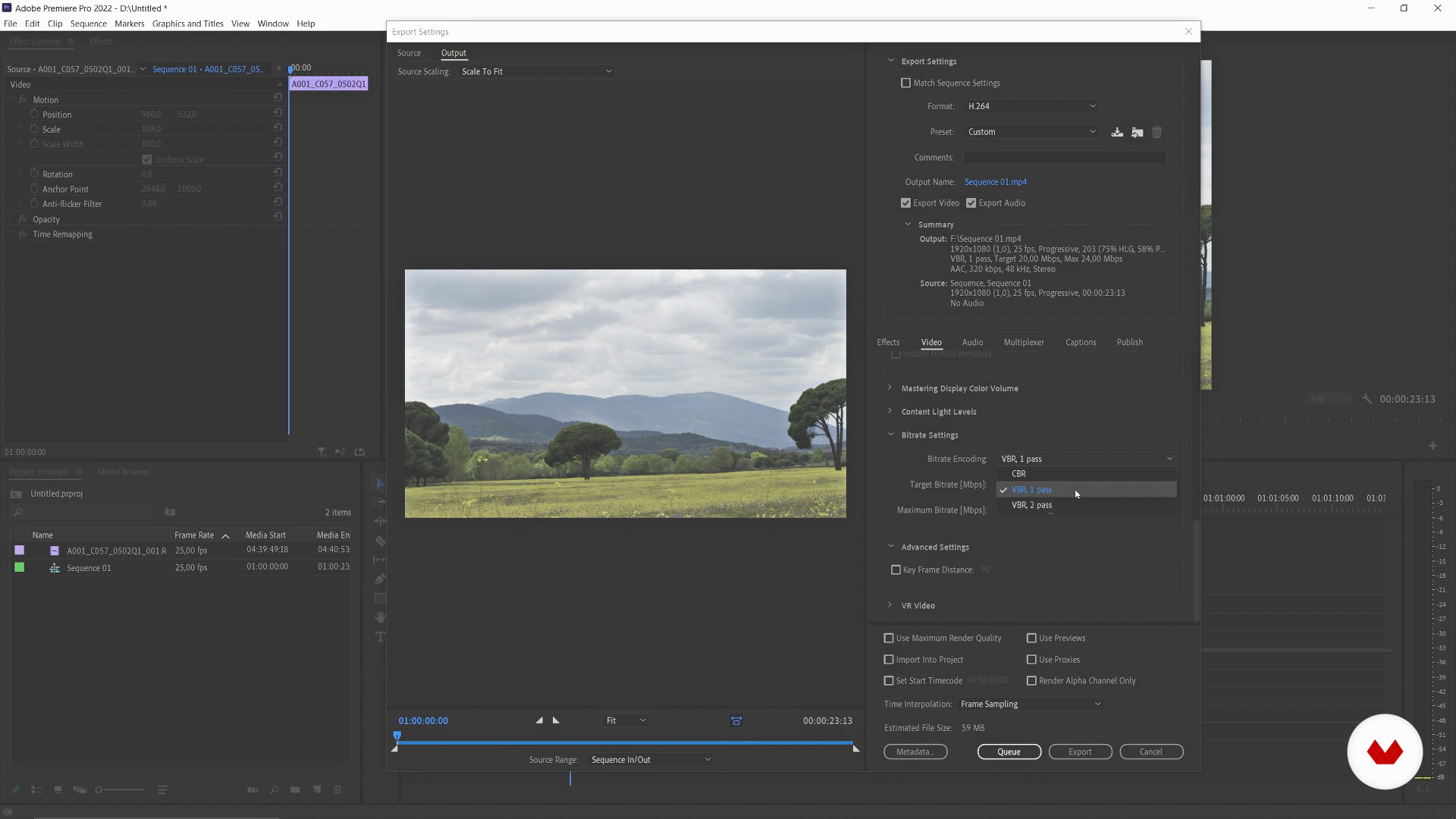Click the aspect ratio correction icon
The height and width of the screenshot is (819, 1456).
(x=736, y=721)
